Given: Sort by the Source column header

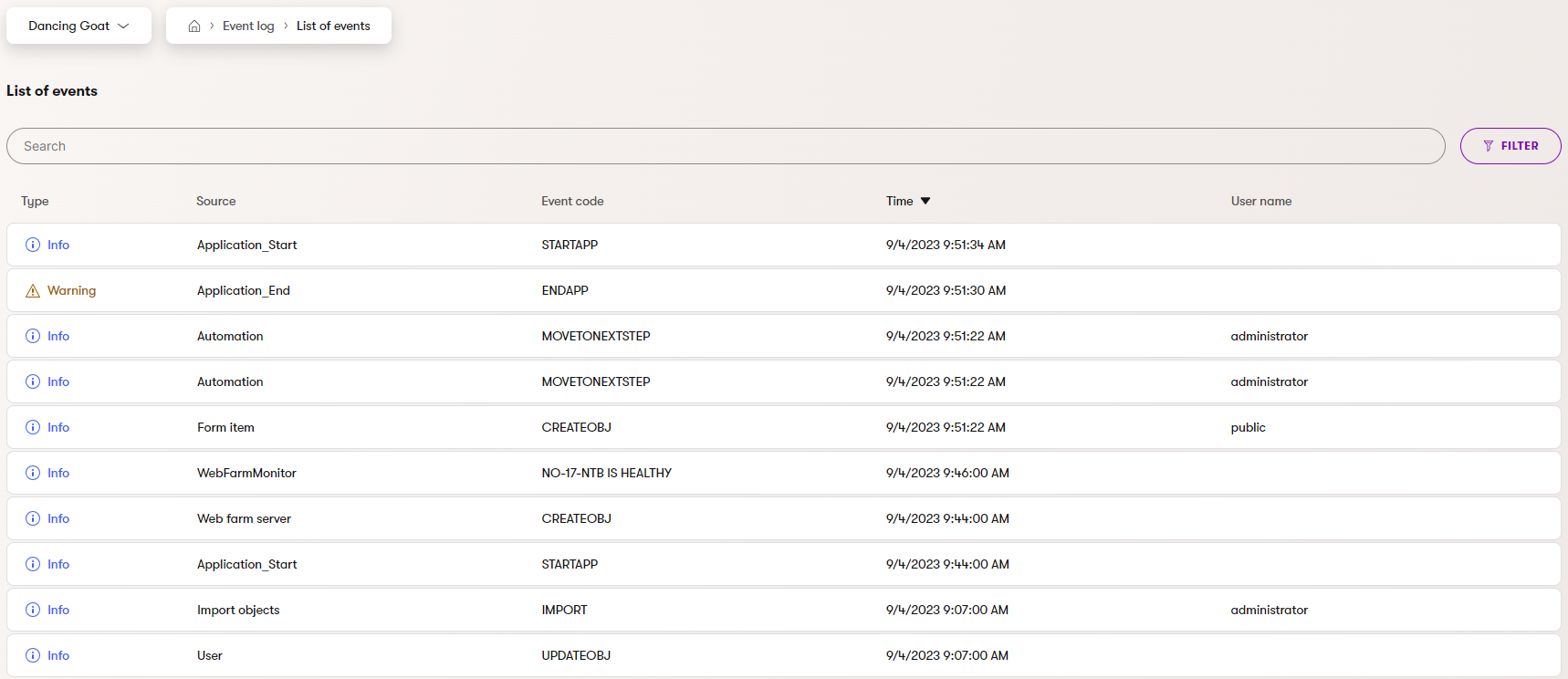Looking at the screenshot, I should (216, 202).
